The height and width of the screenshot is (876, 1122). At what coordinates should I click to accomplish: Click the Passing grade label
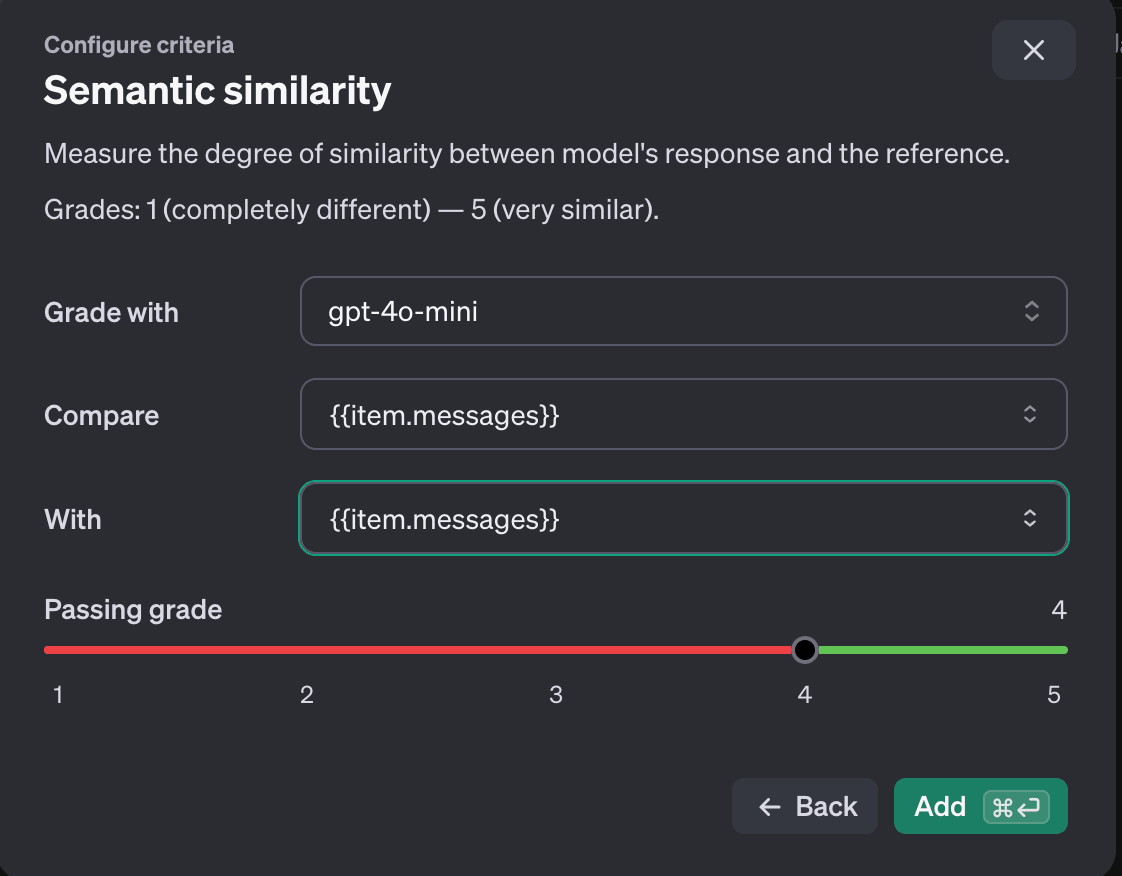pos(133,609)
